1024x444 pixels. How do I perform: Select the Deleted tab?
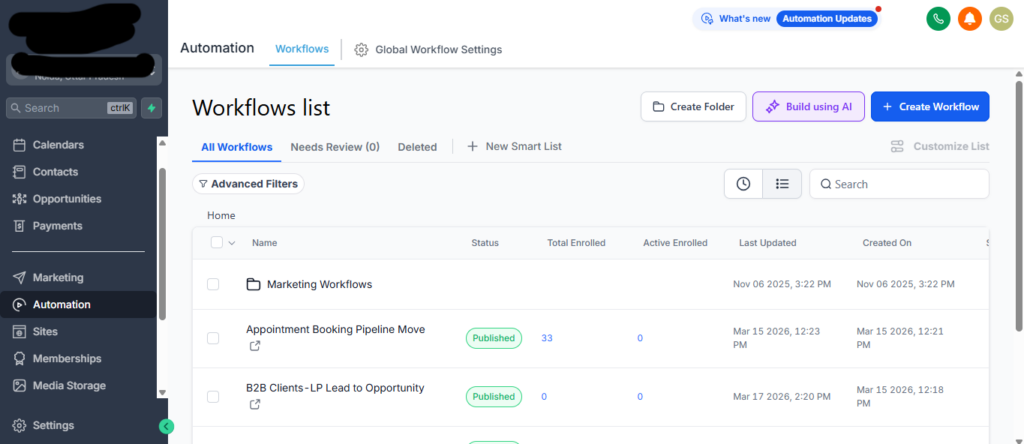click(x=417, y=147)
